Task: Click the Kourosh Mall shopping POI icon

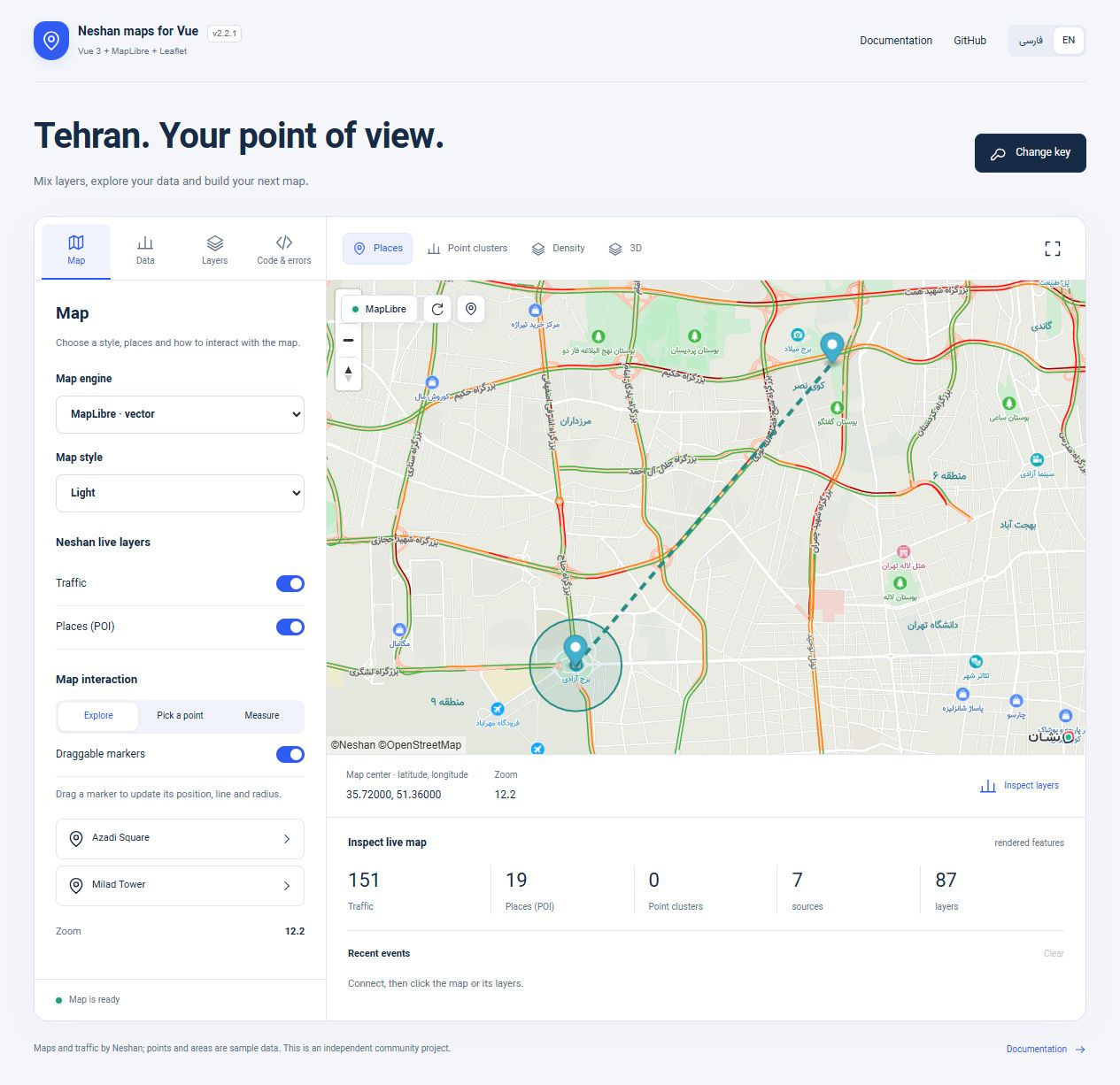Action: [x=432, y=382]
